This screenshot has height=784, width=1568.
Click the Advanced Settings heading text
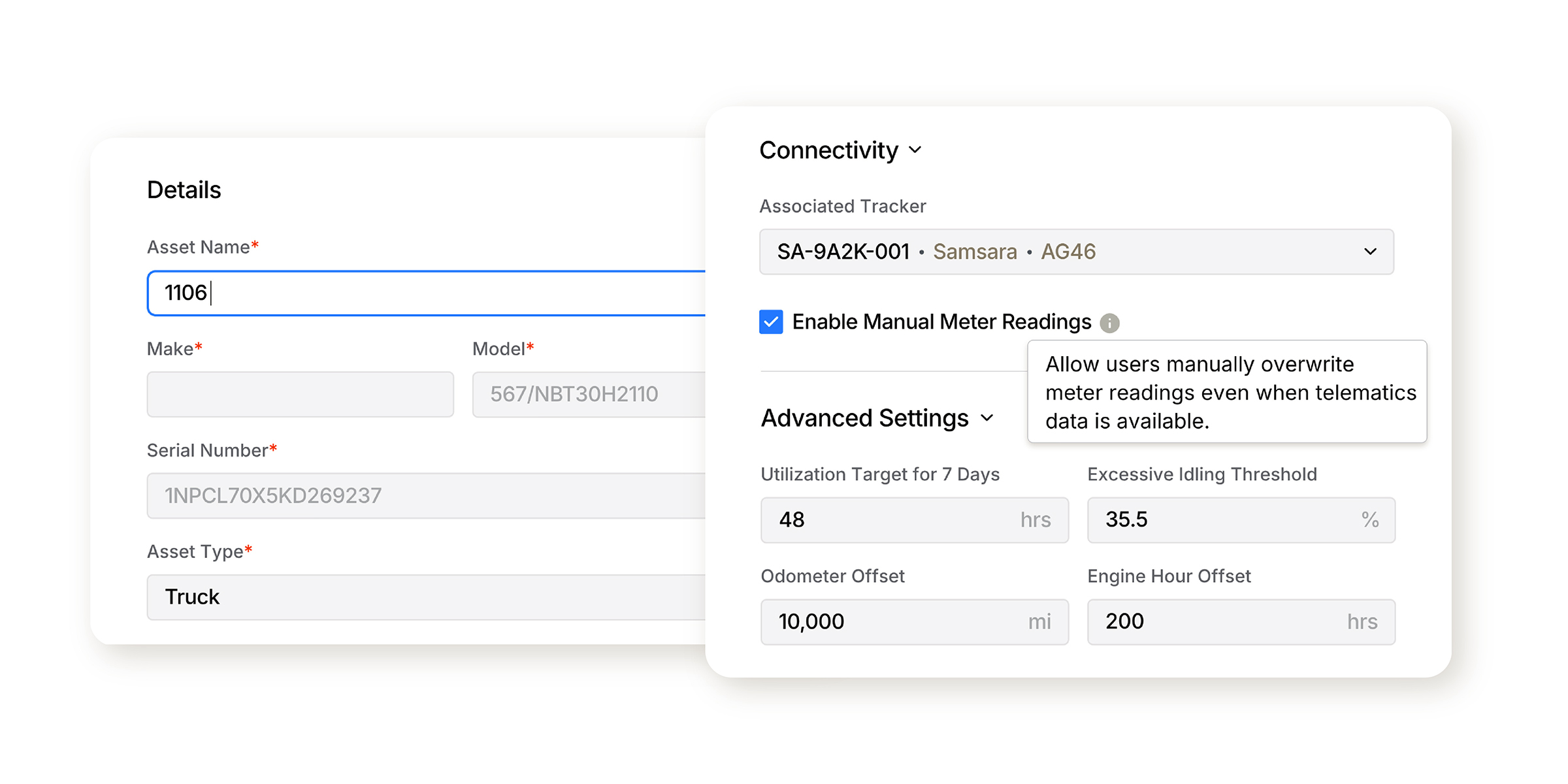864,418
